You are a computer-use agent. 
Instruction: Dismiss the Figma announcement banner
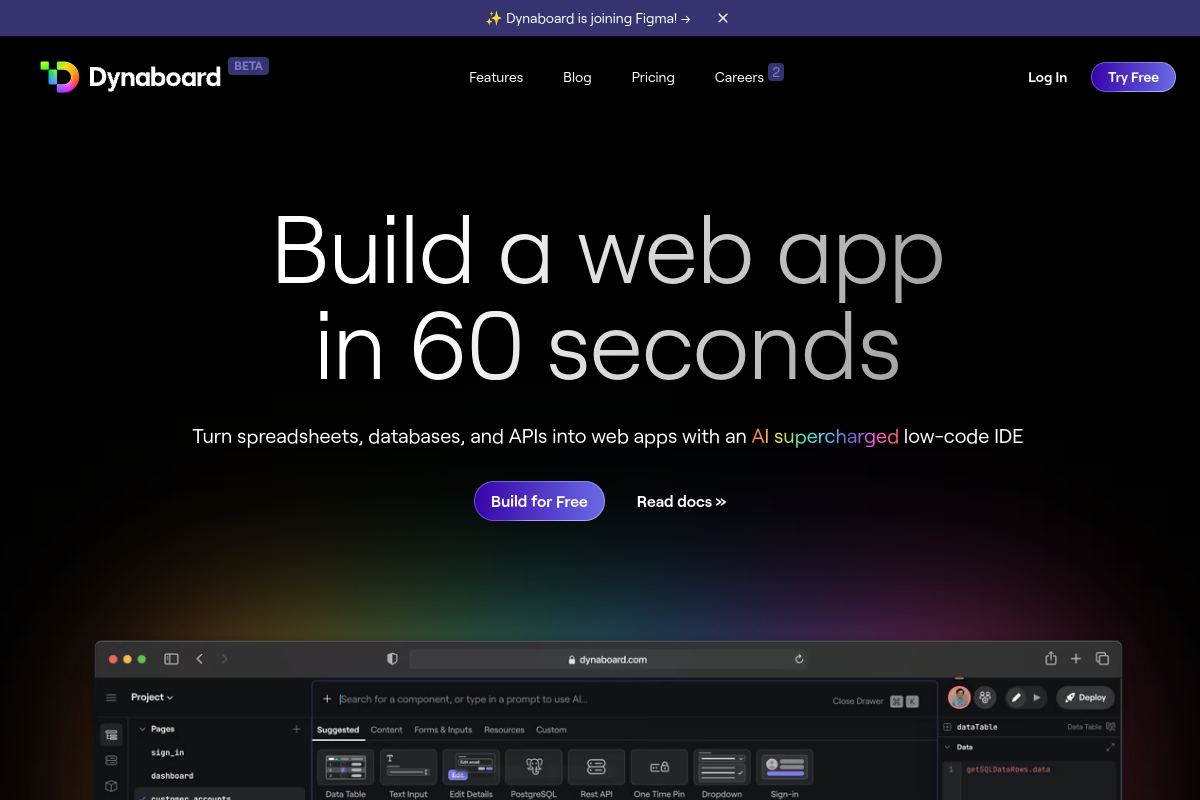(x=723, y=18)
